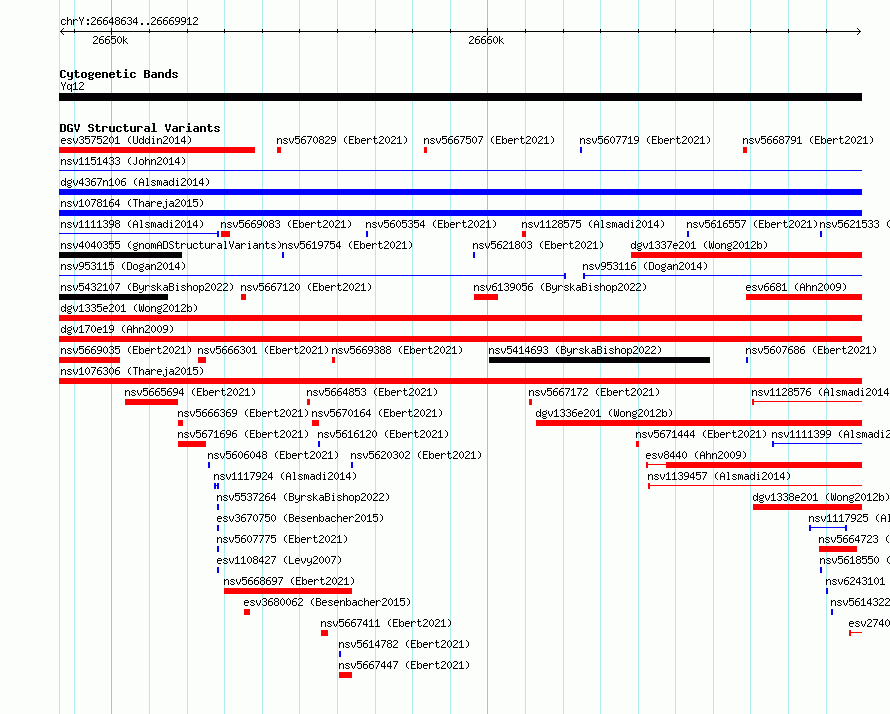Select nsv5537264 (ByrskaBishop2022) variant
The width and height of the screenshot is (890, 714).
coord(303,497)
